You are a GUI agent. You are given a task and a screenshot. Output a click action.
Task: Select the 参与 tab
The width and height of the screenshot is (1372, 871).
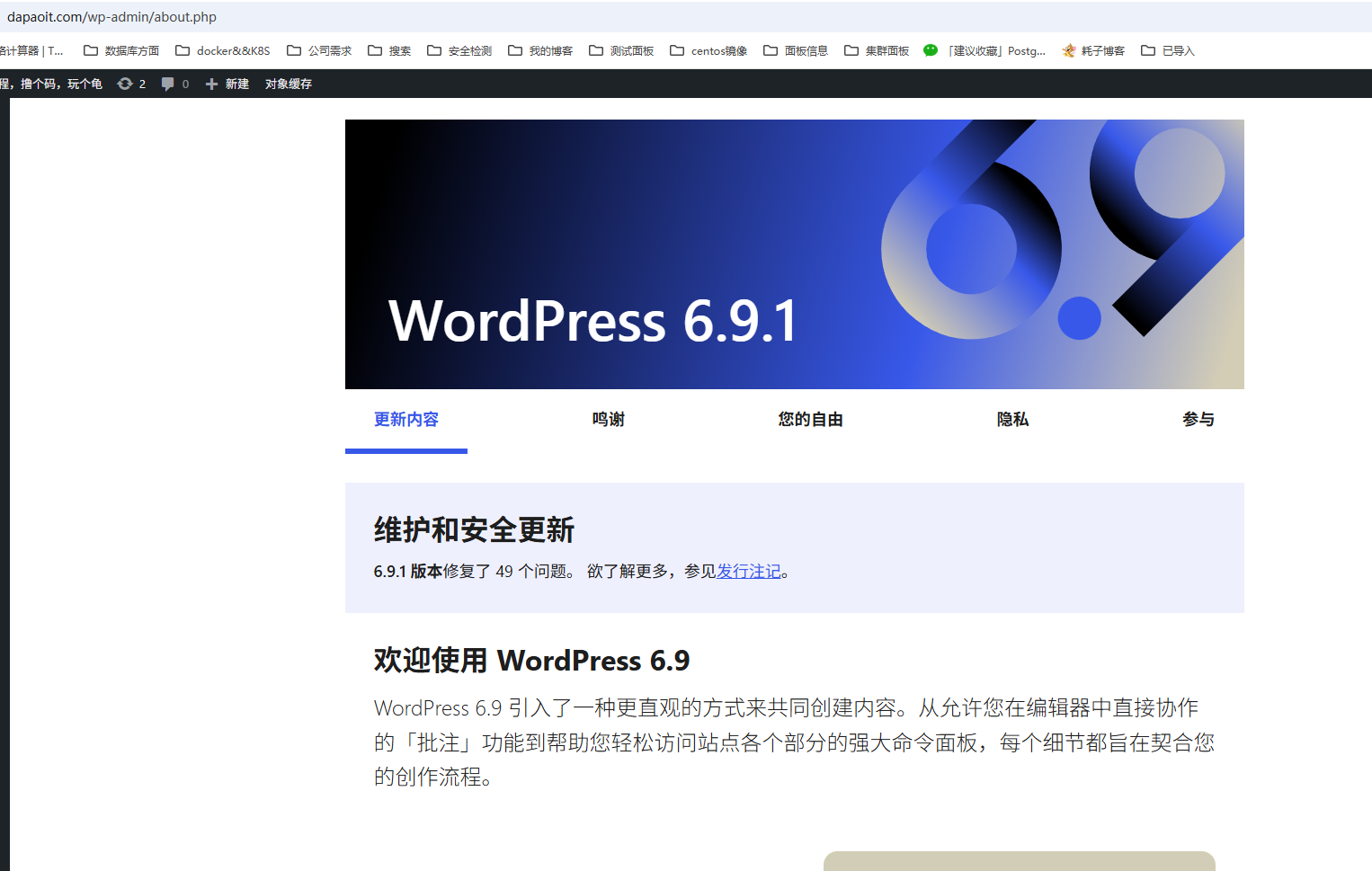(1198, 420)
